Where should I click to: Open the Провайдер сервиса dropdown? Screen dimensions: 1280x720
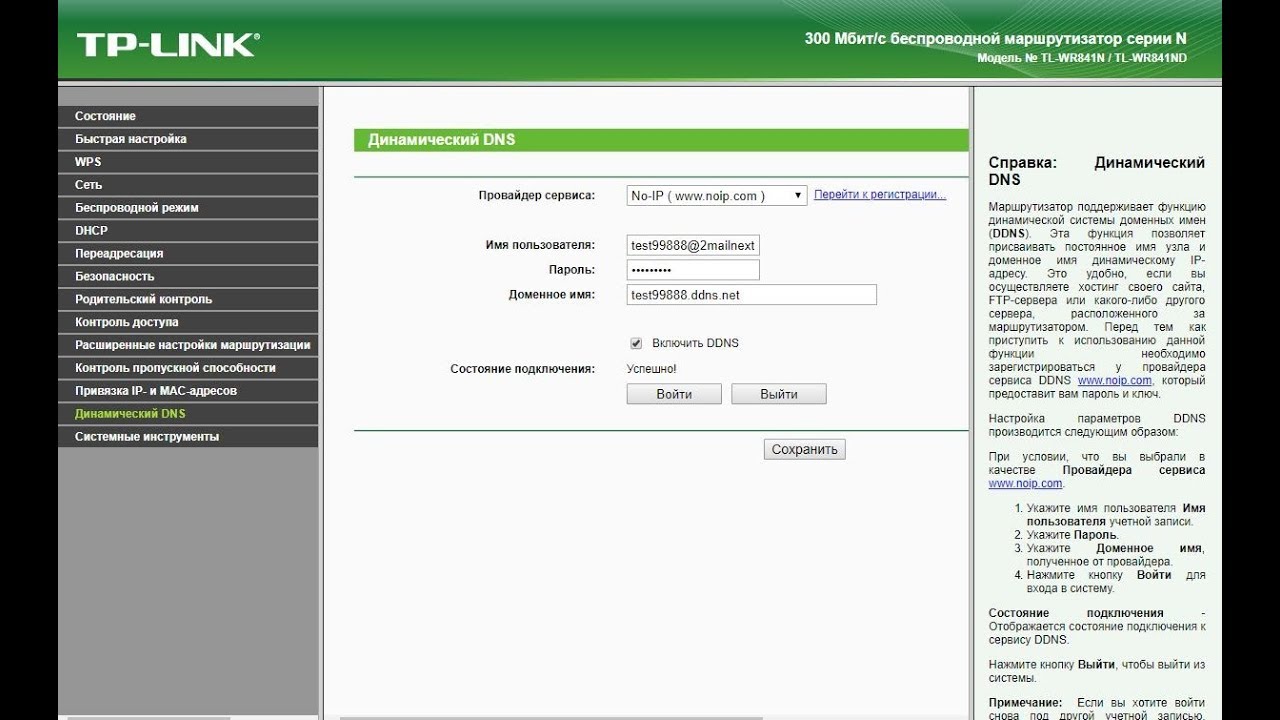[x=717, y=196]
